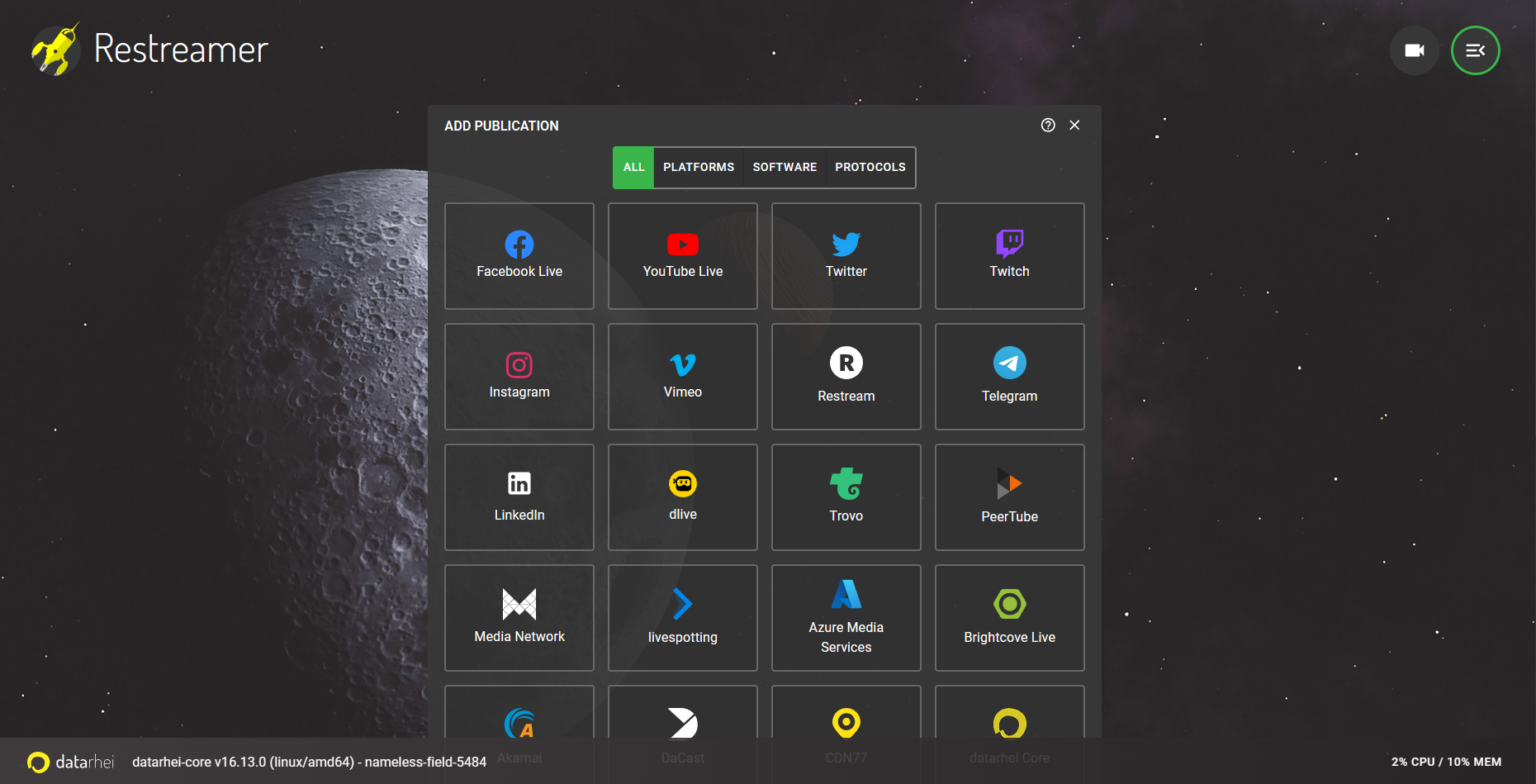Open the camera/video source button top right

tap(1414, 50)
